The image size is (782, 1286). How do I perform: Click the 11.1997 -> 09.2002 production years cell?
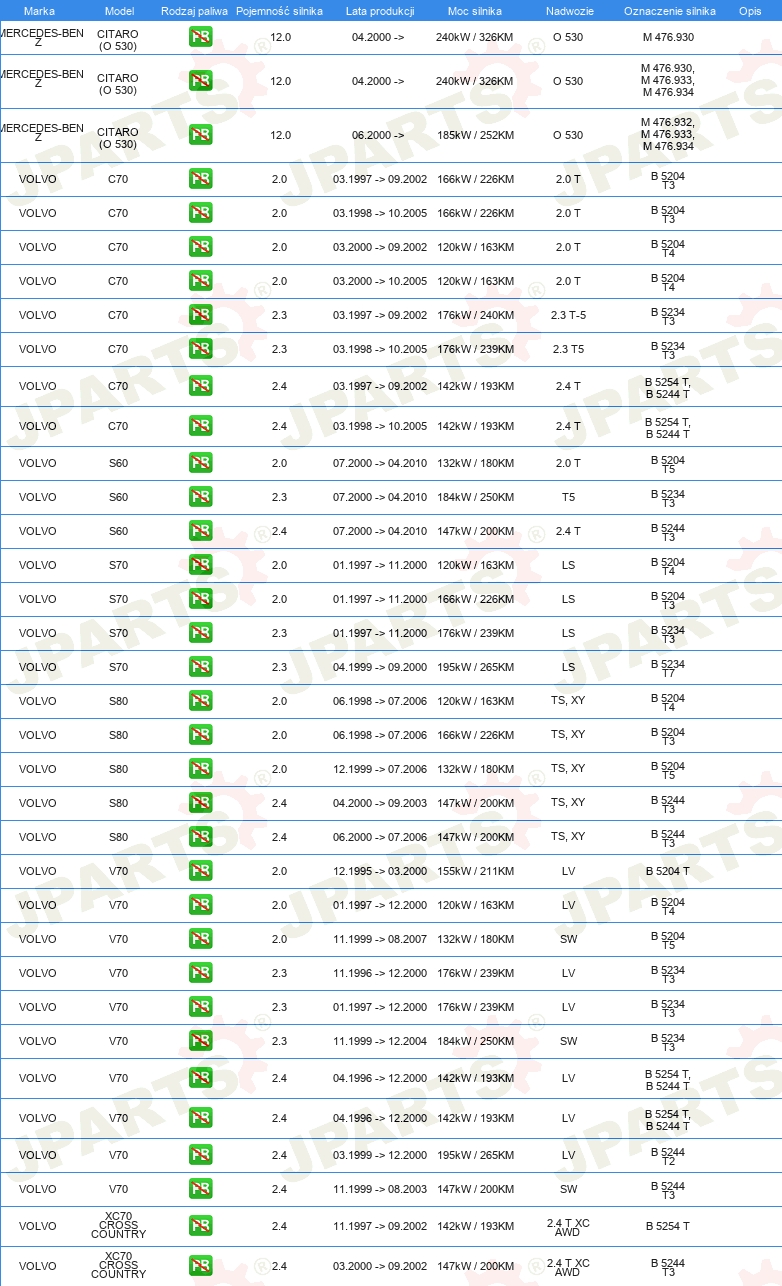pos(380,1226)
